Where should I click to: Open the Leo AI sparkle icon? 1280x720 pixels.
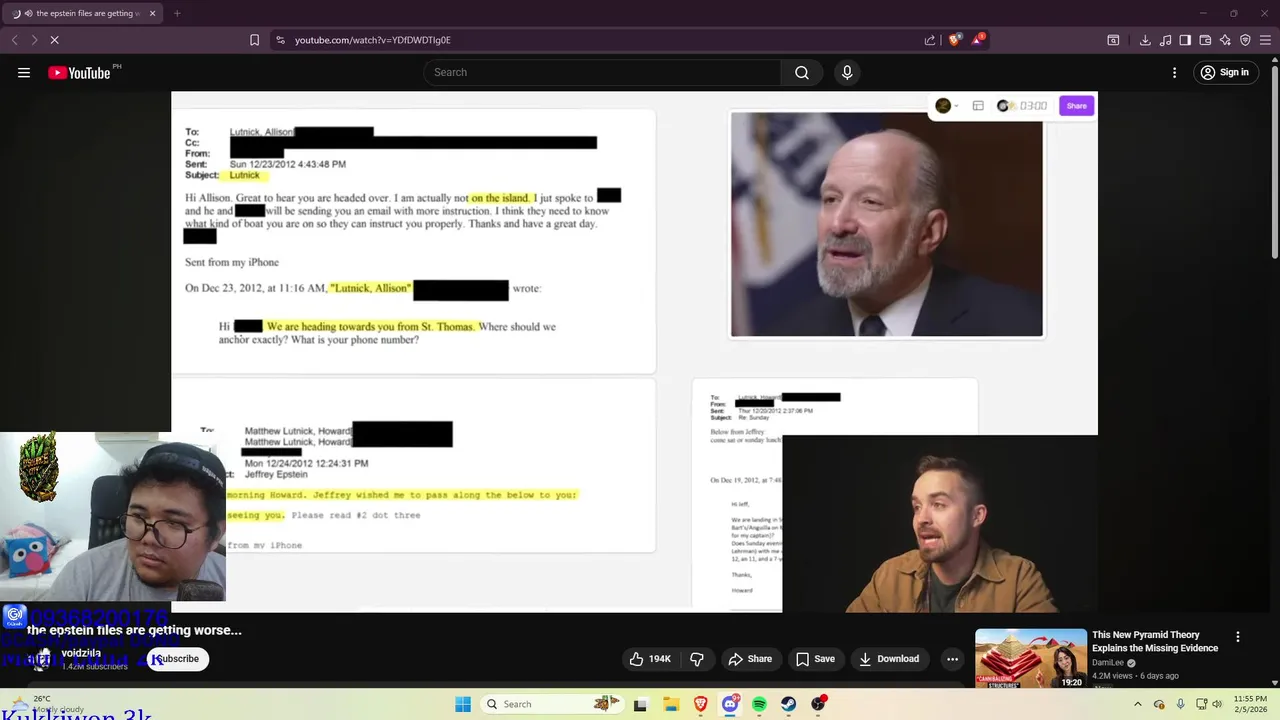point(1225,40)
